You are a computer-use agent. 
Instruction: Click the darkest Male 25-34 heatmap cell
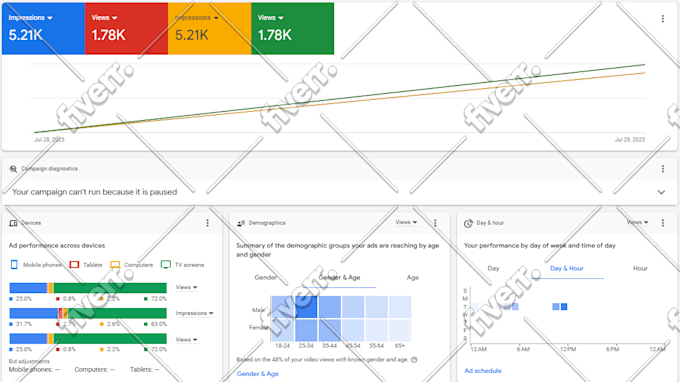click(x=306, y=307)
